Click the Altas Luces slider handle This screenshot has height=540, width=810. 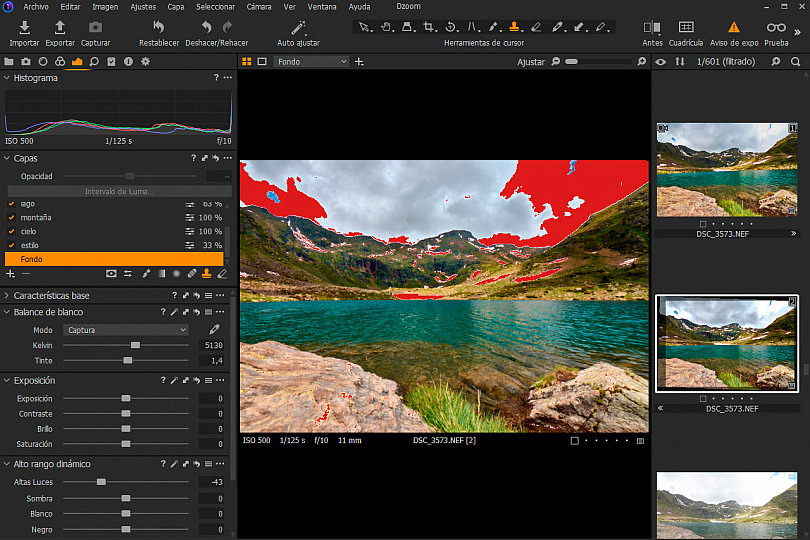(x=101, y=482)
